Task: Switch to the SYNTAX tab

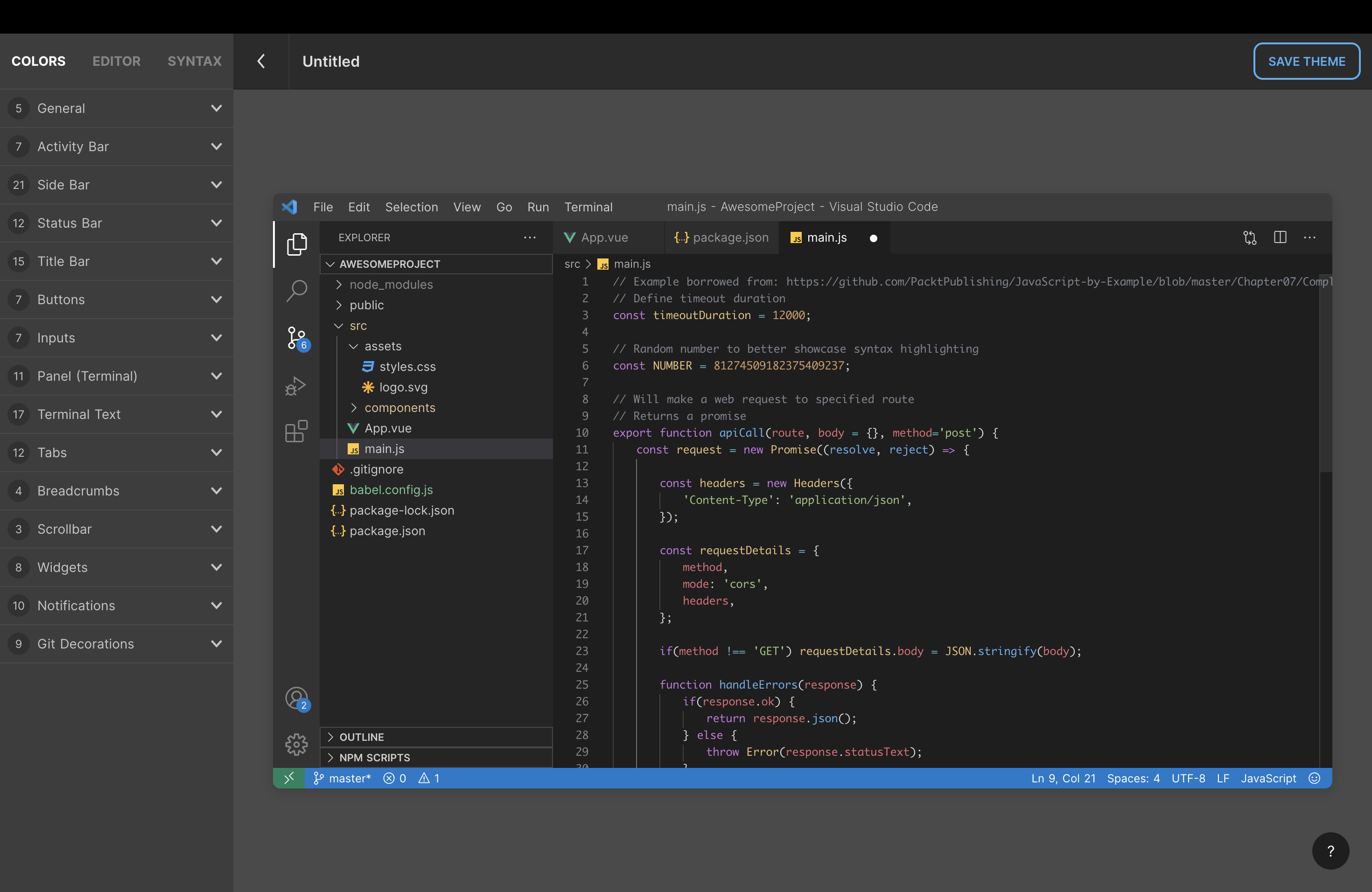Action: pyautogui.click(x=194, y=61)
